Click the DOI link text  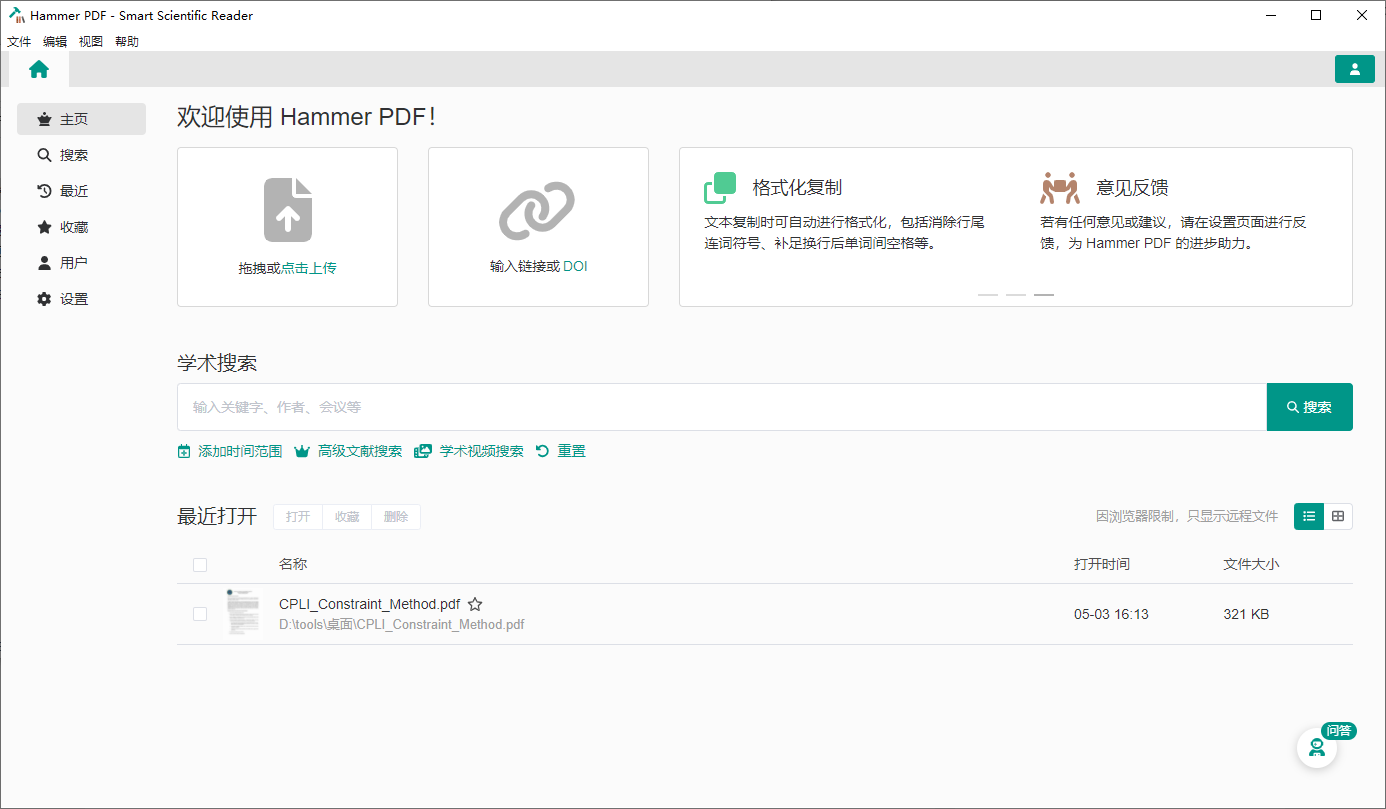click(575, 266)
